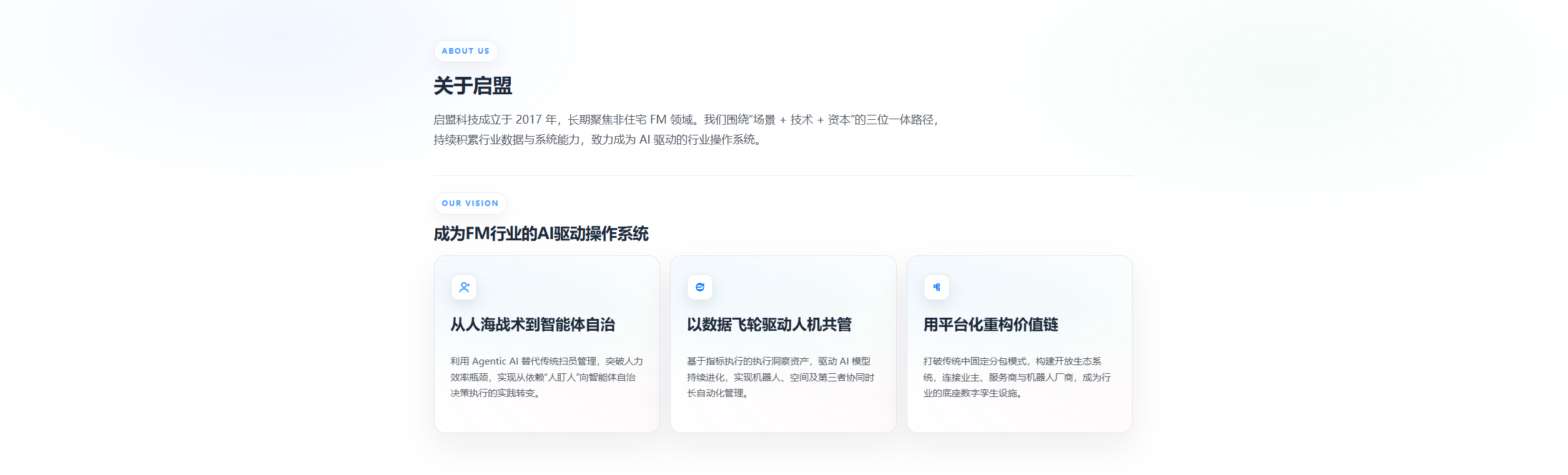This screenshot has width=1568, height=475.
Task: Open the 用平台化重构价值链 card title
Action: 991,325
